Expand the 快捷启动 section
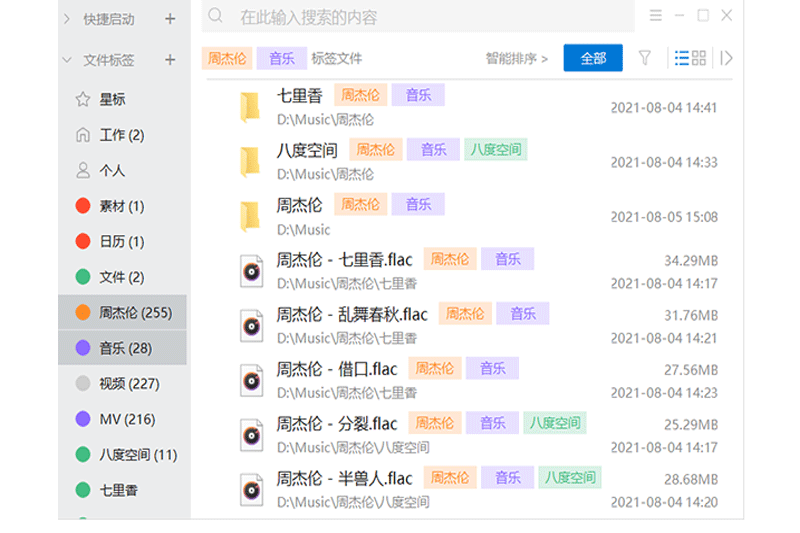 pos(67,19)
